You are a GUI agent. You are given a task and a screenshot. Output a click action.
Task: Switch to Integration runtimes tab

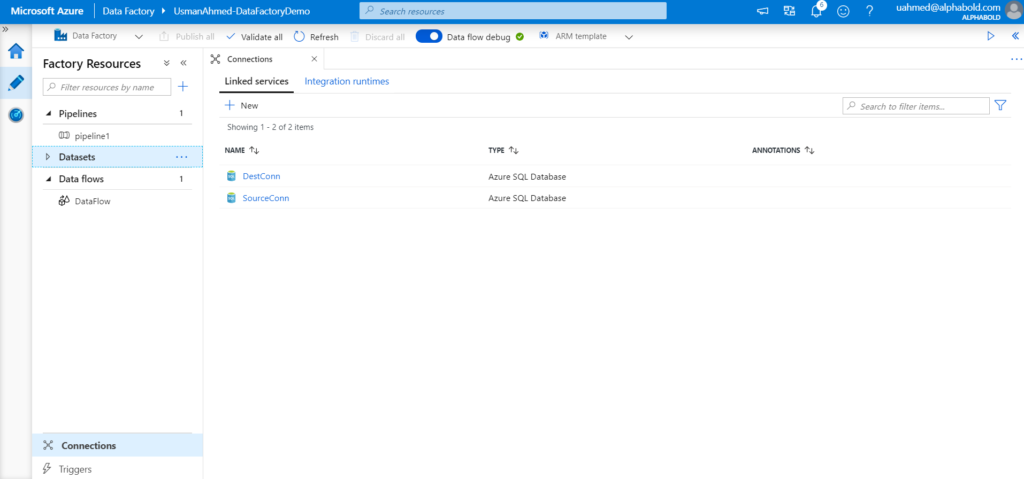[347, 82]
